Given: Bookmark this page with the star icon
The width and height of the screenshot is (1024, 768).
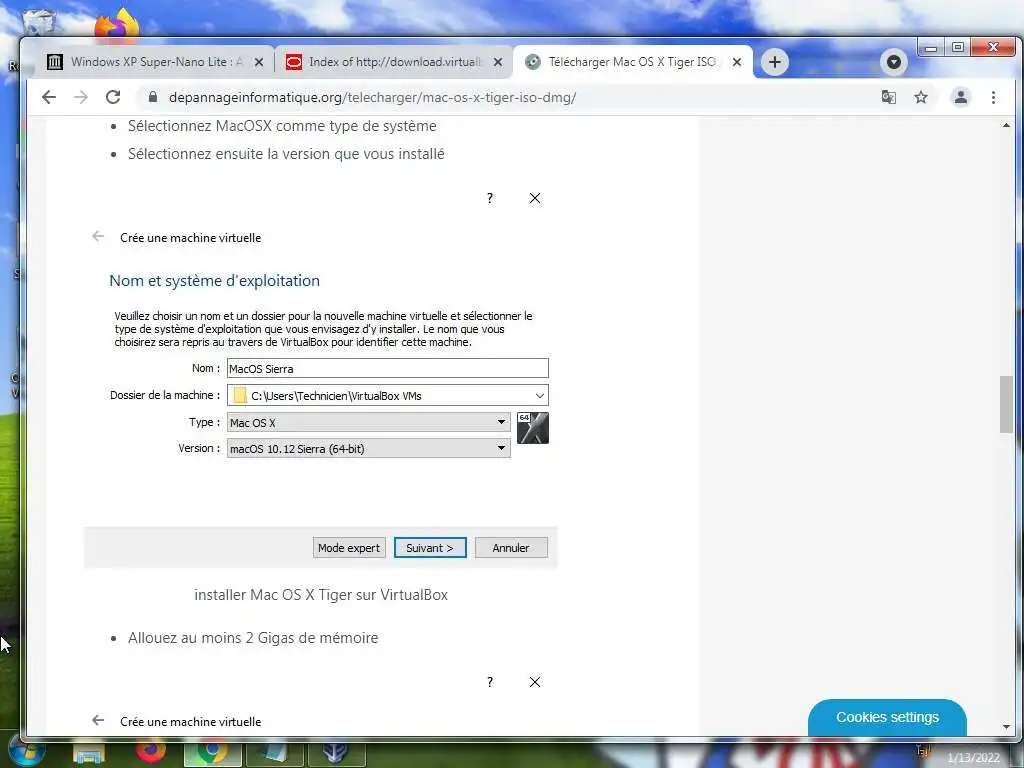Looking at the screenshot, I should point(921,97).
